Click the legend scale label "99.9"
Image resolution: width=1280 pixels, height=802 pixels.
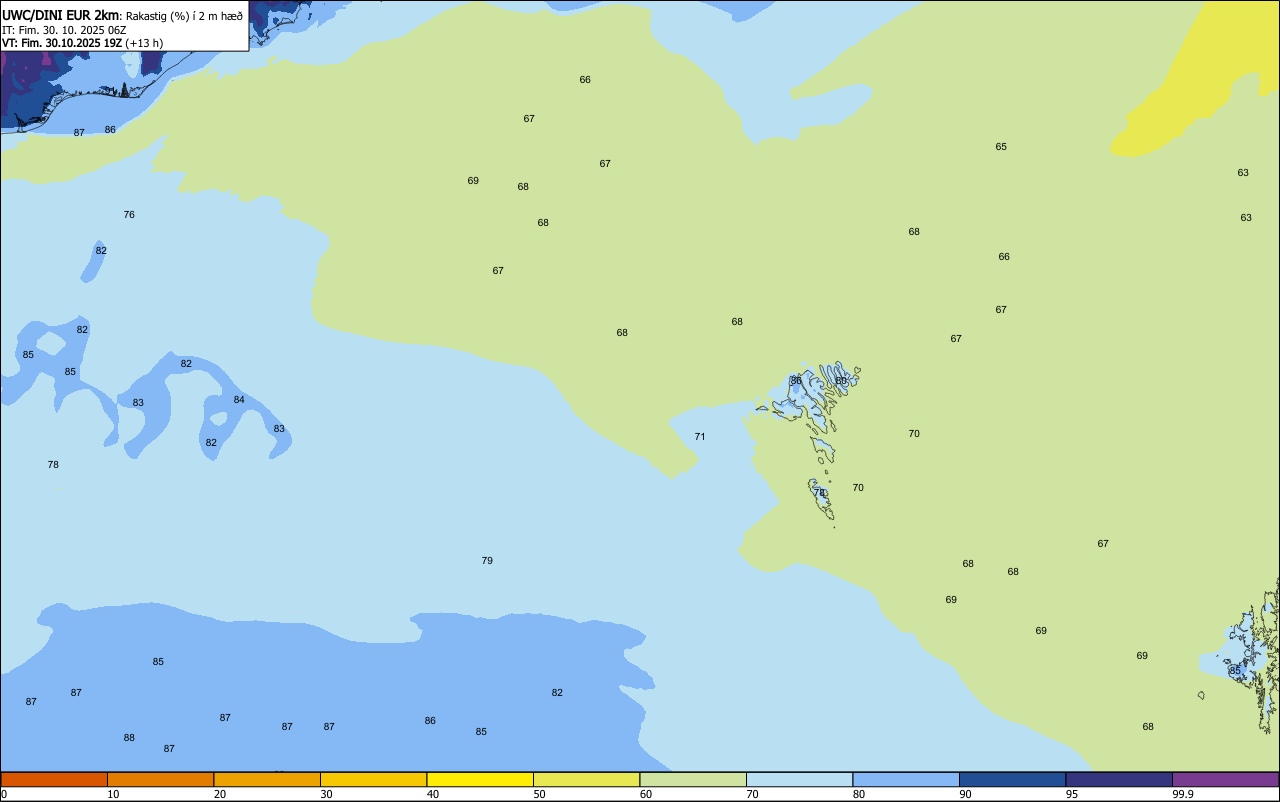1183,794
